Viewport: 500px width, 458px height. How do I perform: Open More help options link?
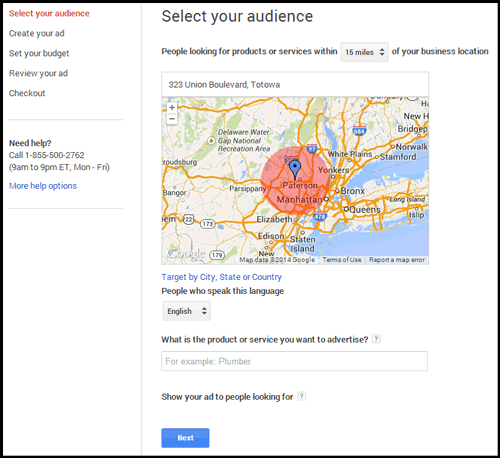tap(43, 186)
